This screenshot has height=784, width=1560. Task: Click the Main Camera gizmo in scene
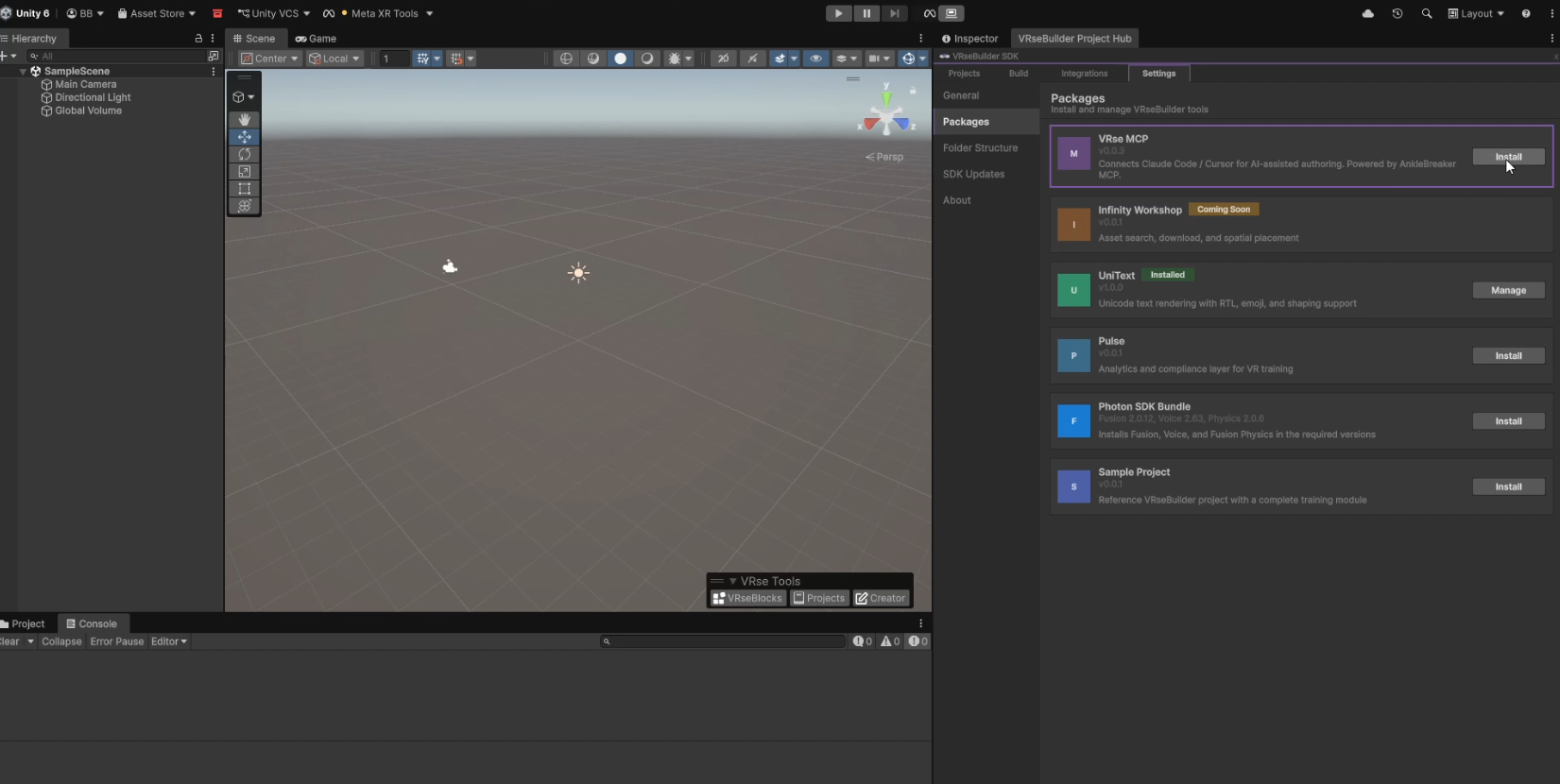[x=450, y=266]
